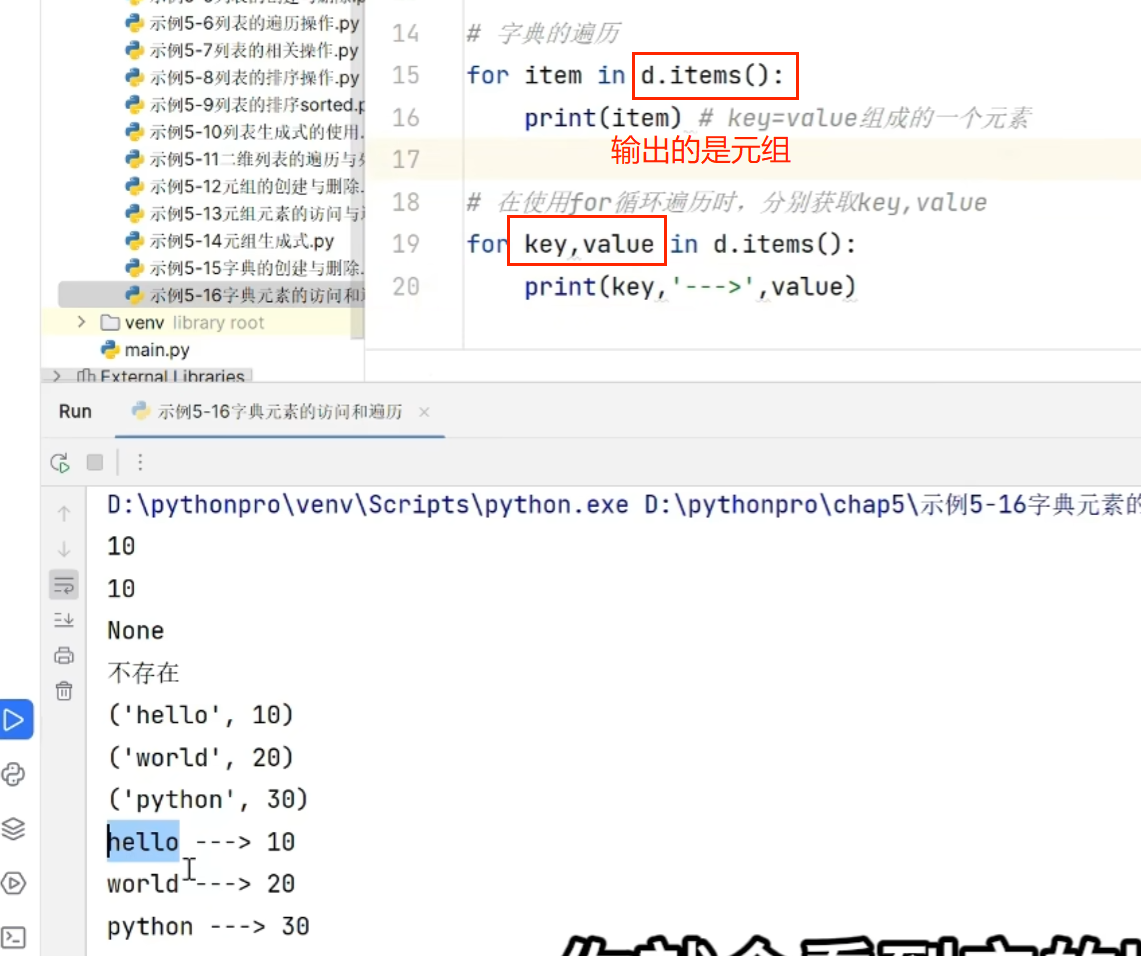Screen dimensions: 1141x956
Task: Open Run toolbar more options
Action: click(x=140, y=462)
